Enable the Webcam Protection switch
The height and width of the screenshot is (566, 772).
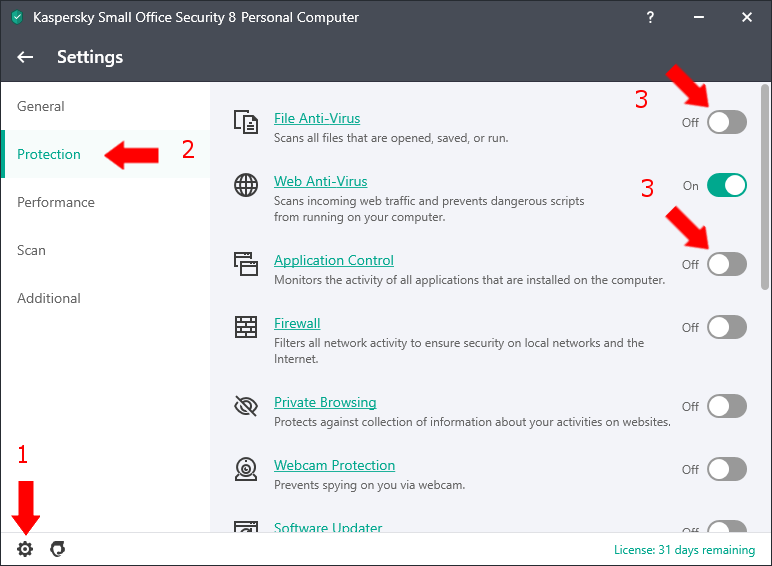(727, 470)
